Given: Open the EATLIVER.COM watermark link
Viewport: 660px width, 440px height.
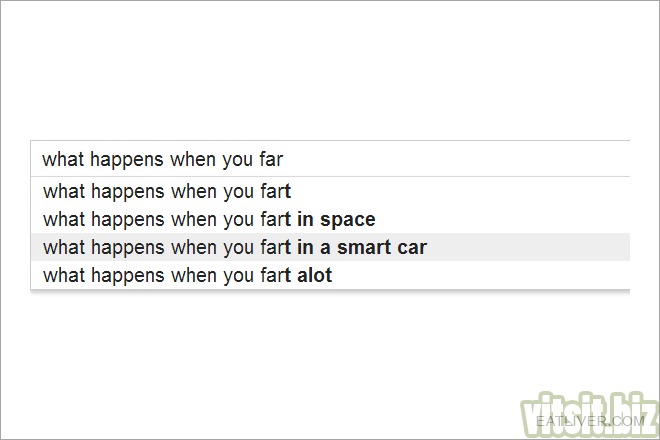Looking at the screenshot, I should [590, 421].
